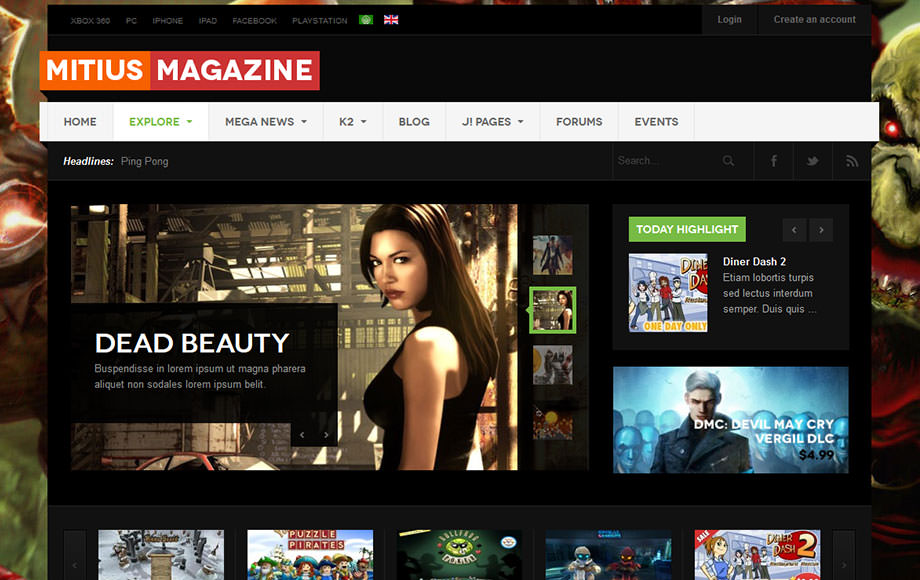Expand the Explore dropdown menu

(x=160, y=122)
